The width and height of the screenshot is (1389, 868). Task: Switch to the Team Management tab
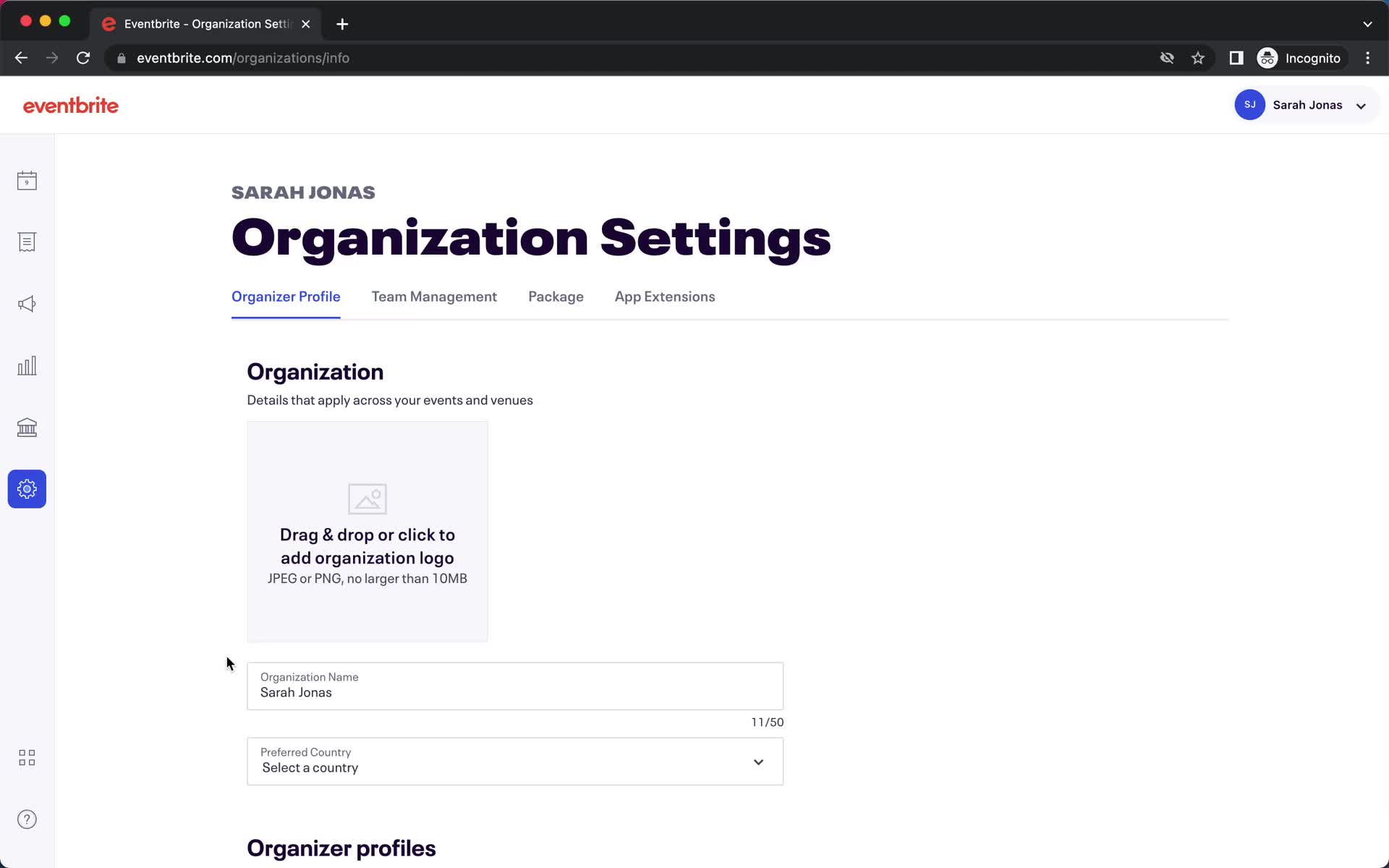pos(434,296)
